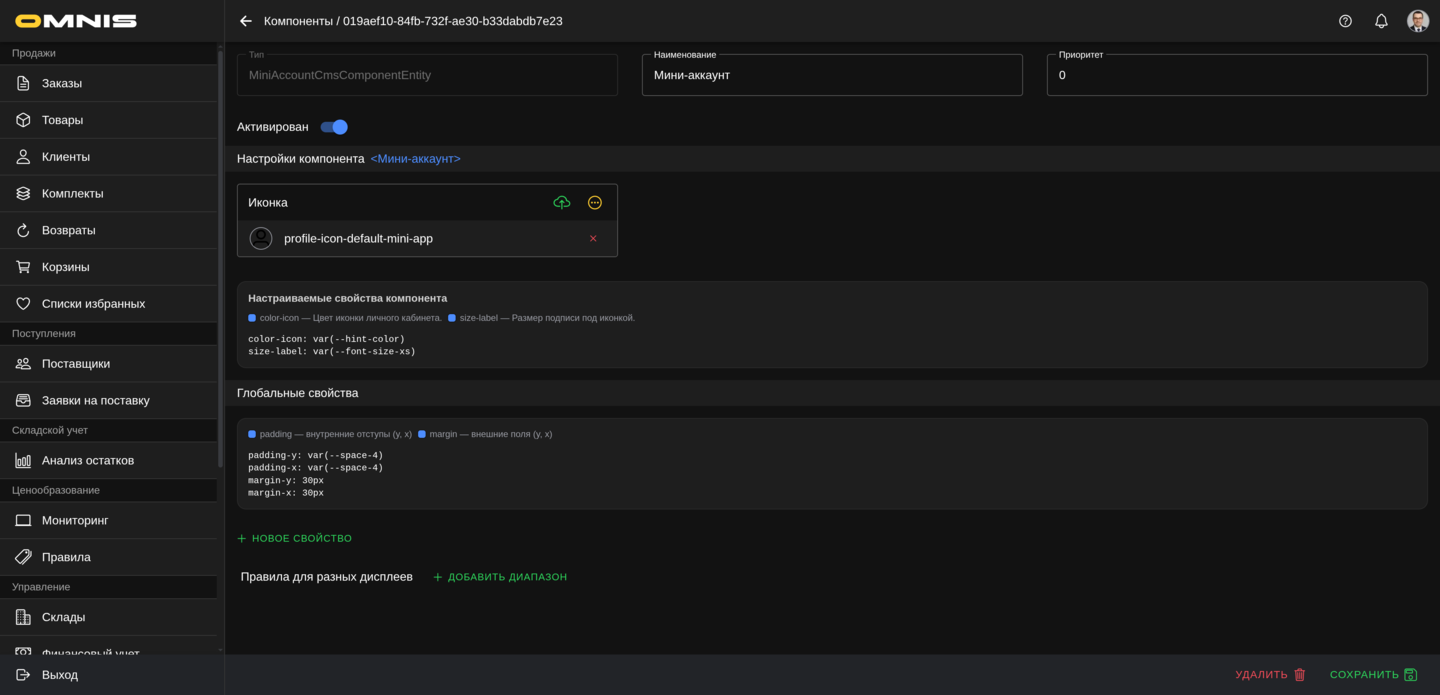Go to Товары section
This screenshot has height=695, width=1440.
tap(62, 120)
